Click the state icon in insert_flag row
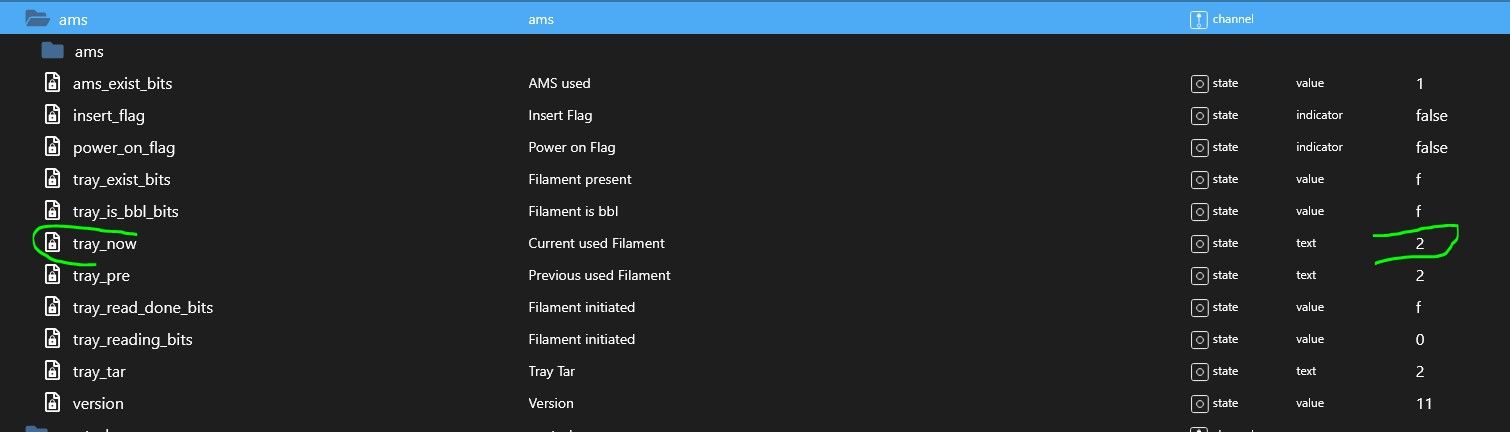1510x432 pixels. coord(1199,115)
